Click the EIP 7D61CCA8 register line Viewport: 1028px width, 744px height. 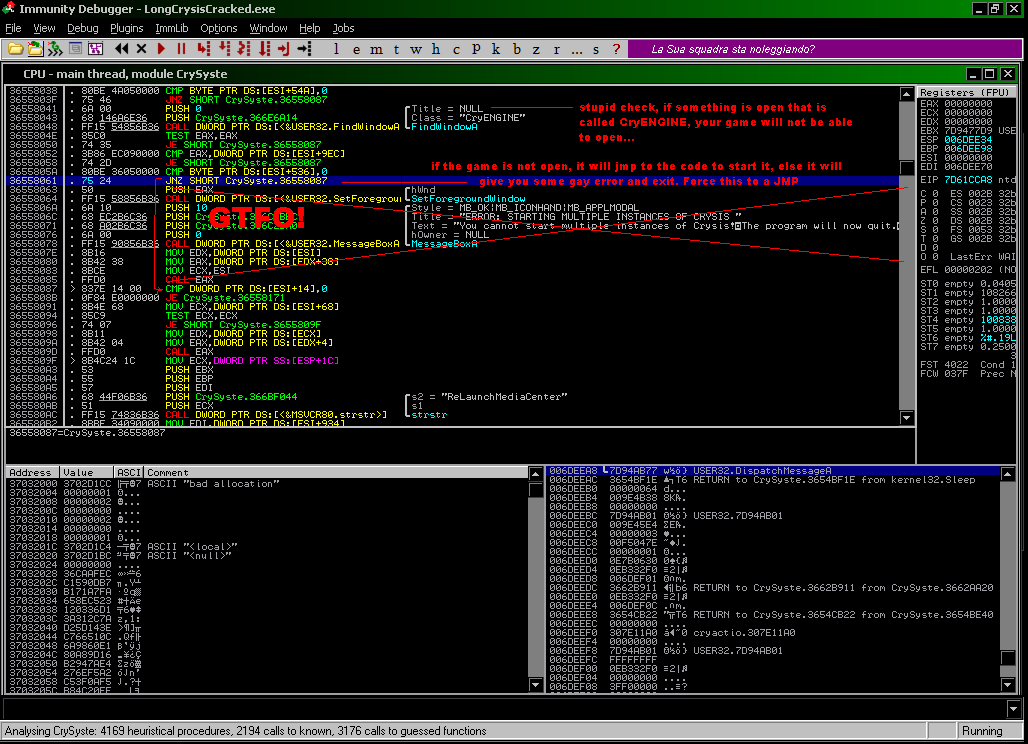tap(967, 180)
